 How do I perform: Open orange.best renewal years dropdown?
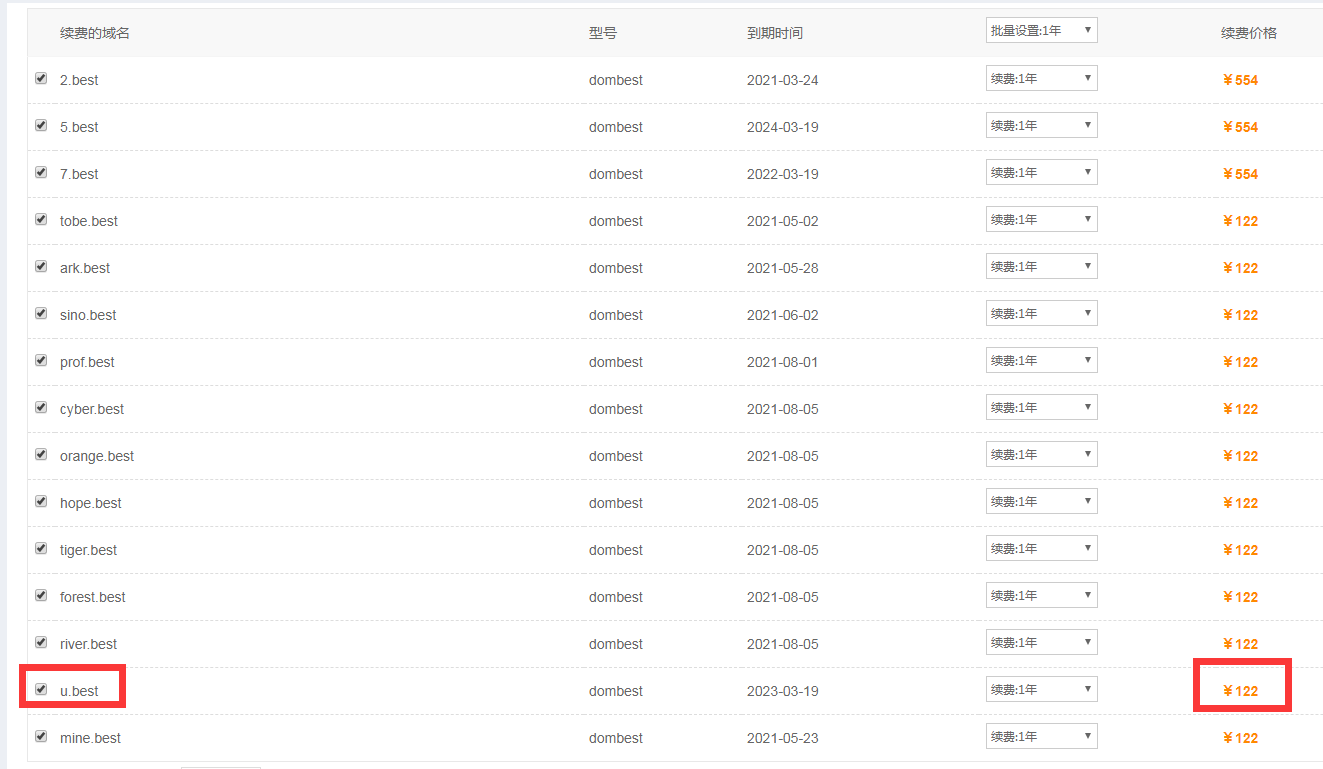coord(1041,455)
